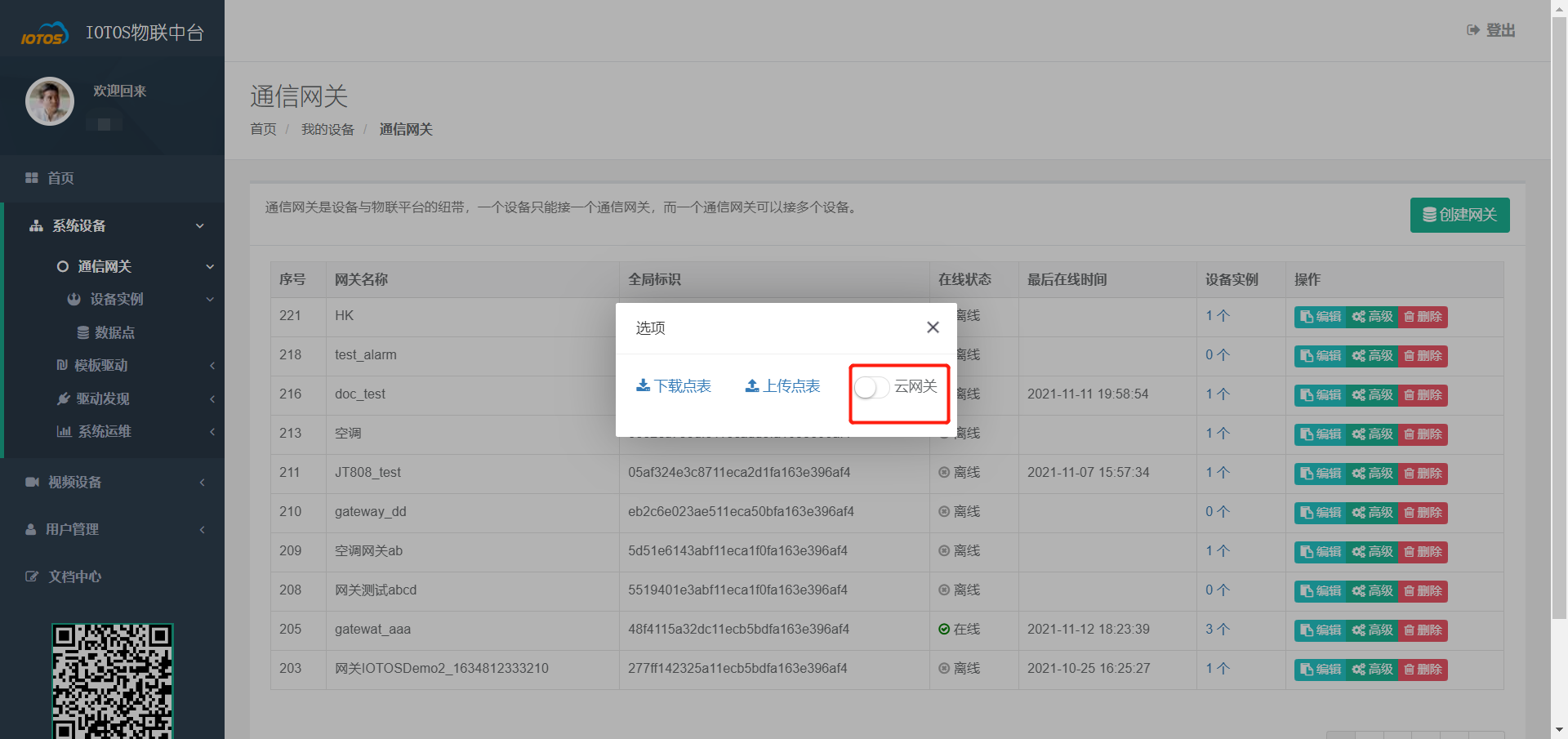The width and height of the screenshot is (1568, 739).
Task: Click the IOTOS logo icon
Action: (43, 34)
